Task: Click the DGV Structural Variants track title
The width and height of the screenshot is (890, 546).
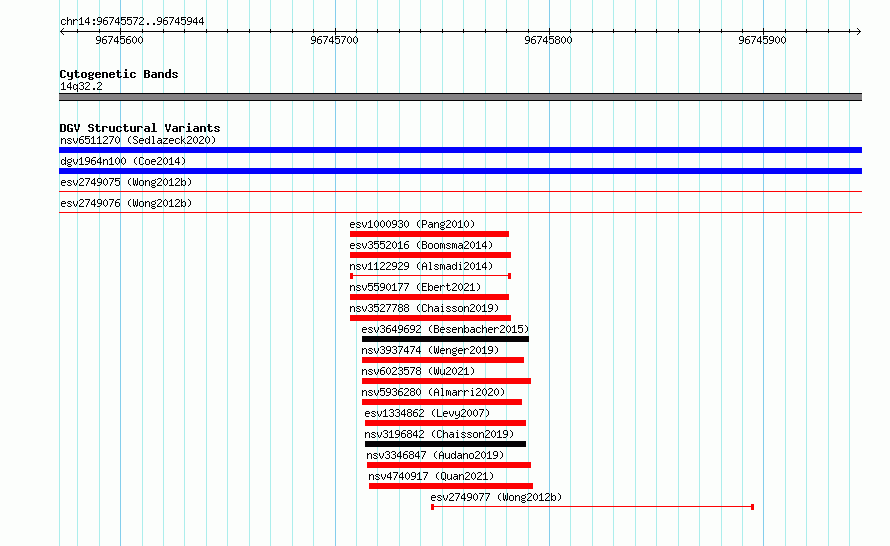Action: coord(140,128)
